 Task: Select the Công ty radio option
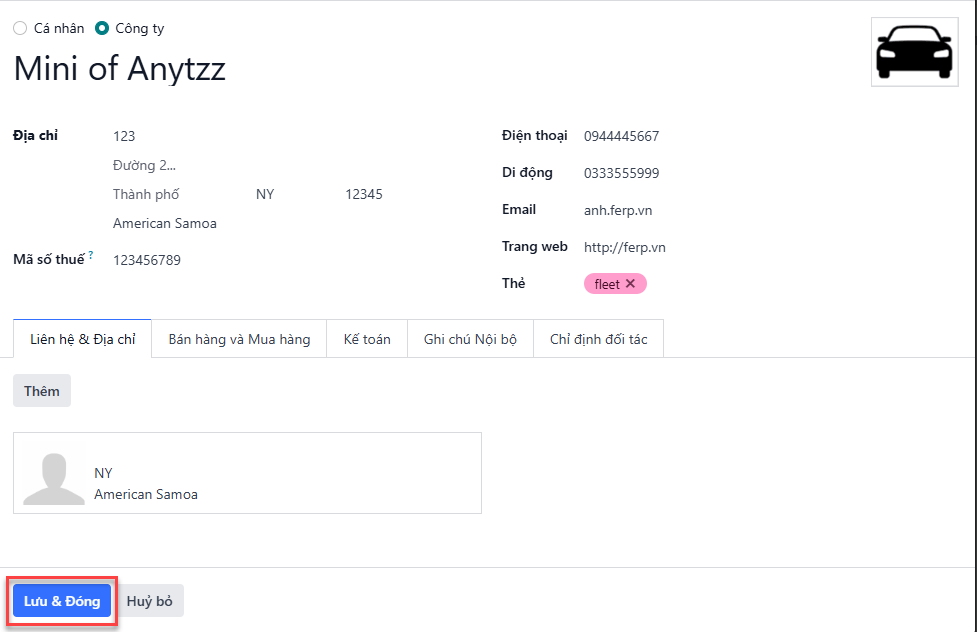(102, 28)
